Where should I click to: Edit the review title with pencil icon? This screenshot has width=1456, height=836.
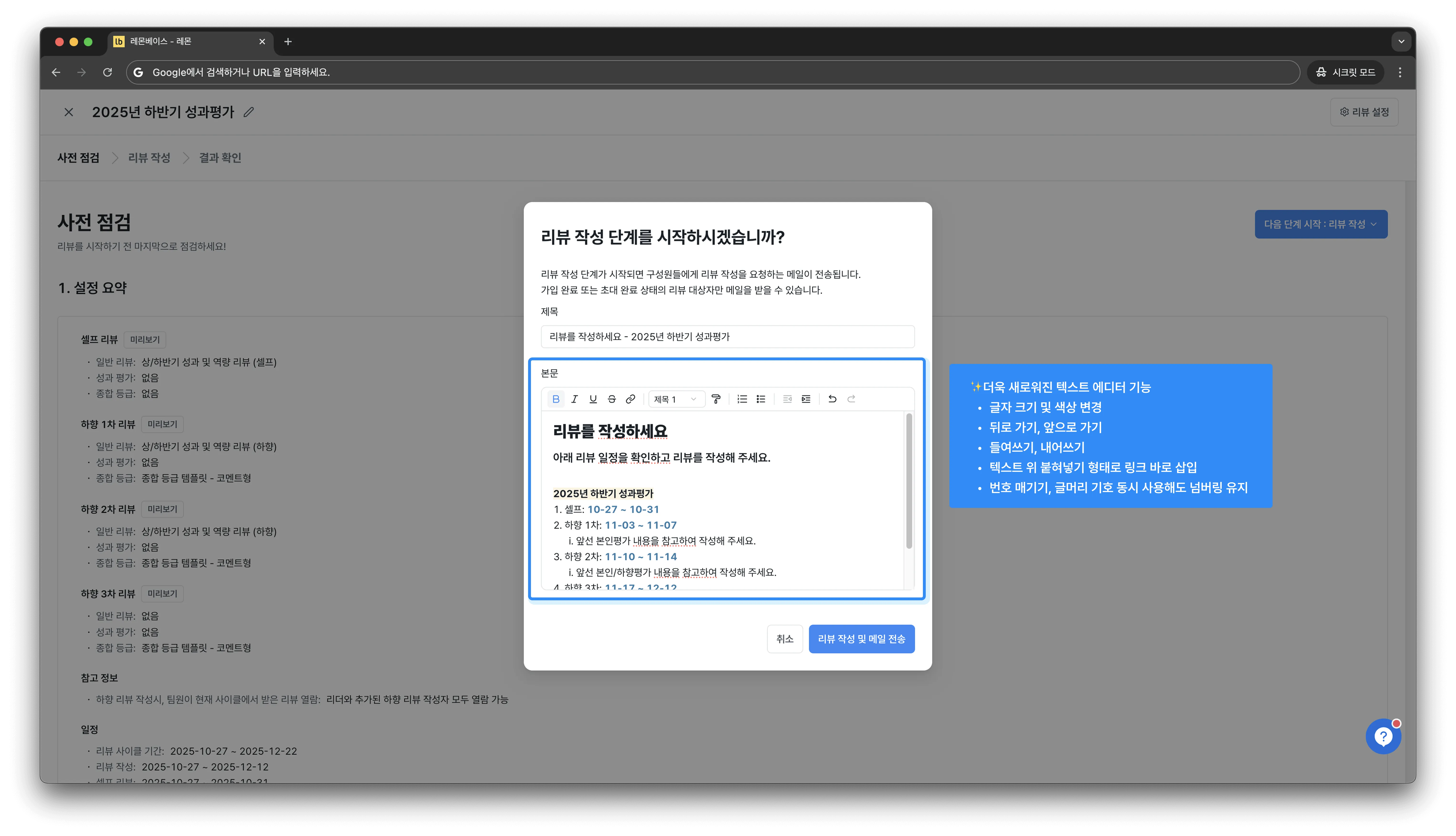249,112
